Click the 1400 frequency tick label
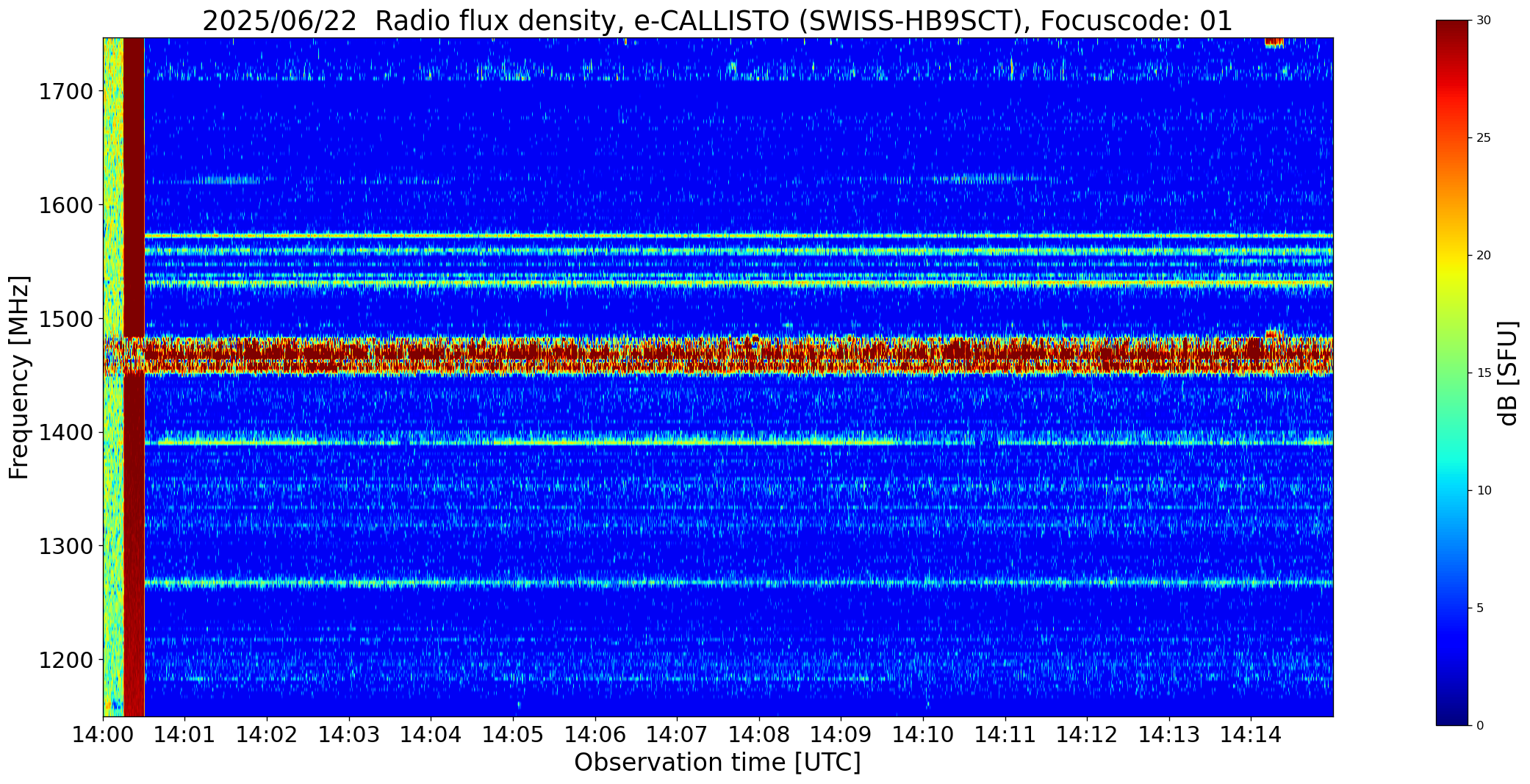Viewport: 1530px width, 784px height. coord(65,433)
